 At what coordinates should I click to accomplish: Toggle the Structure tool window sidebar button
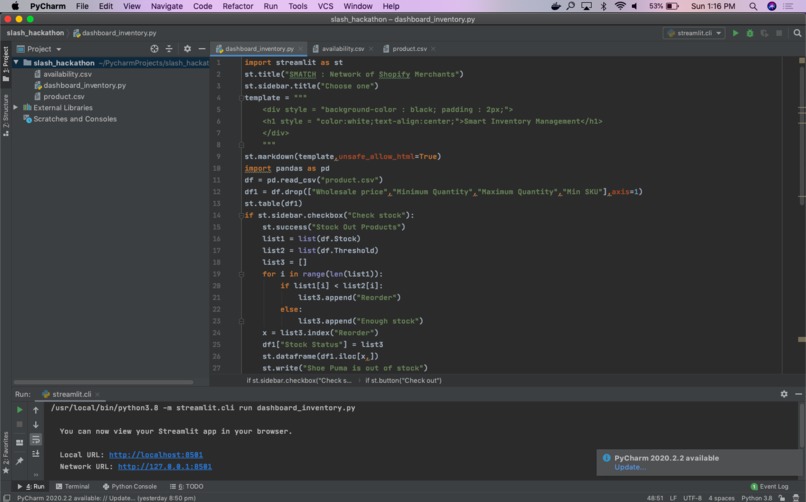(6, 115)
